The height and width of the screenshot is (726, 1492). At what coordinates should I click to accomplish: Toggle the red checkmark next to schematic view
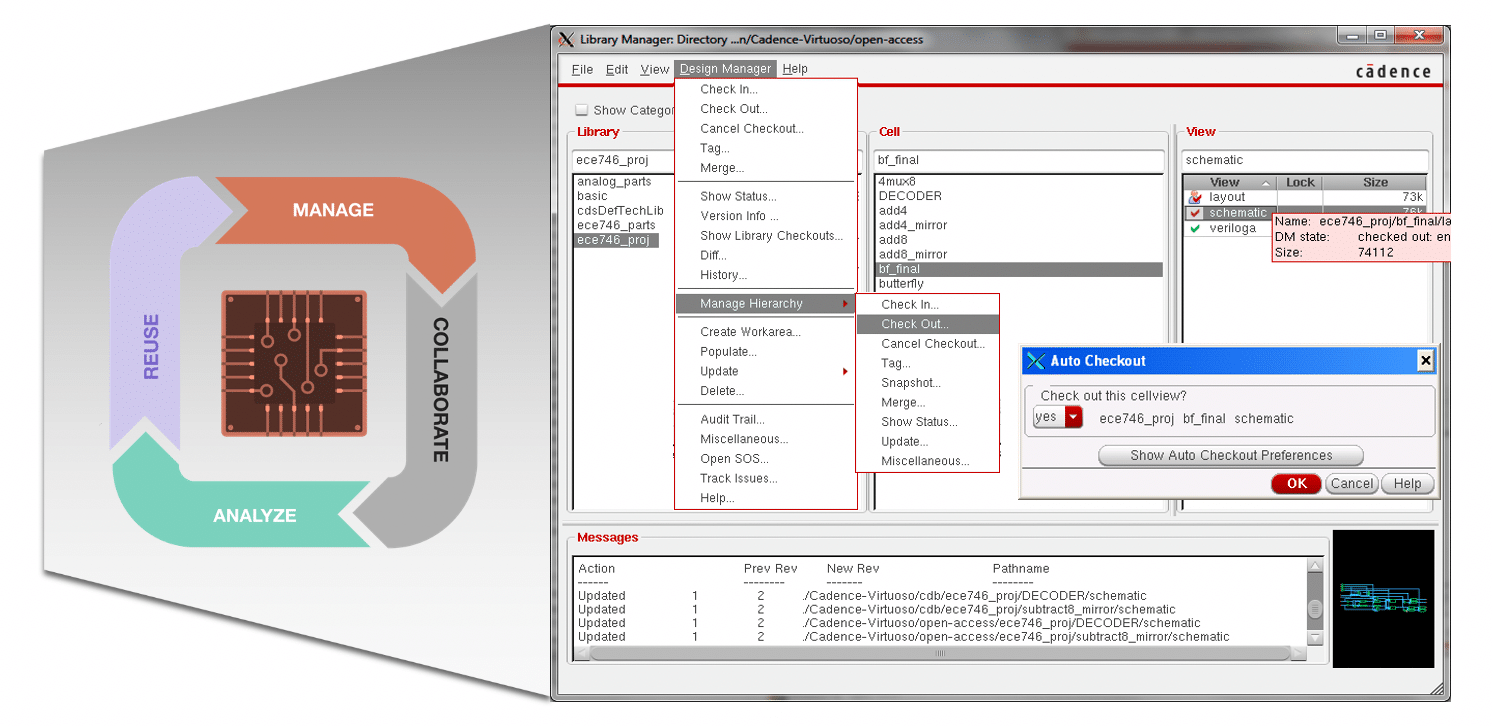[1195, 212]
